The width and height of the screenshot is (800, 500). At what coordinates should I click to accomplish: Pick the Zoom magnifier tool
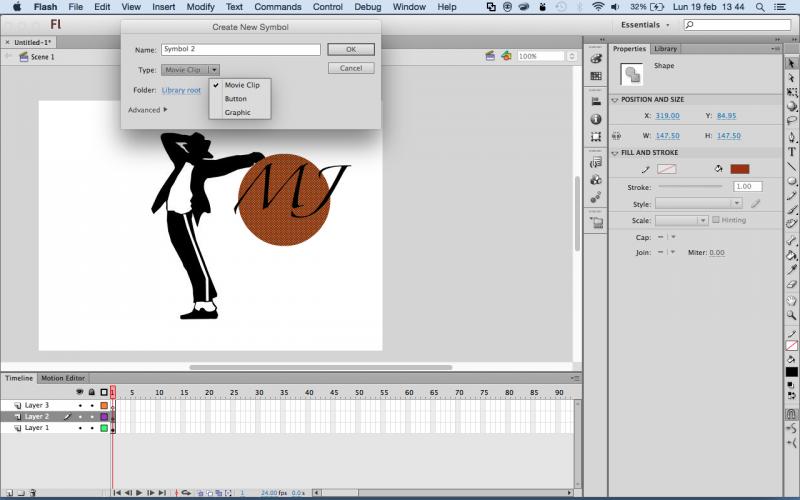click(x=792, y=314)
